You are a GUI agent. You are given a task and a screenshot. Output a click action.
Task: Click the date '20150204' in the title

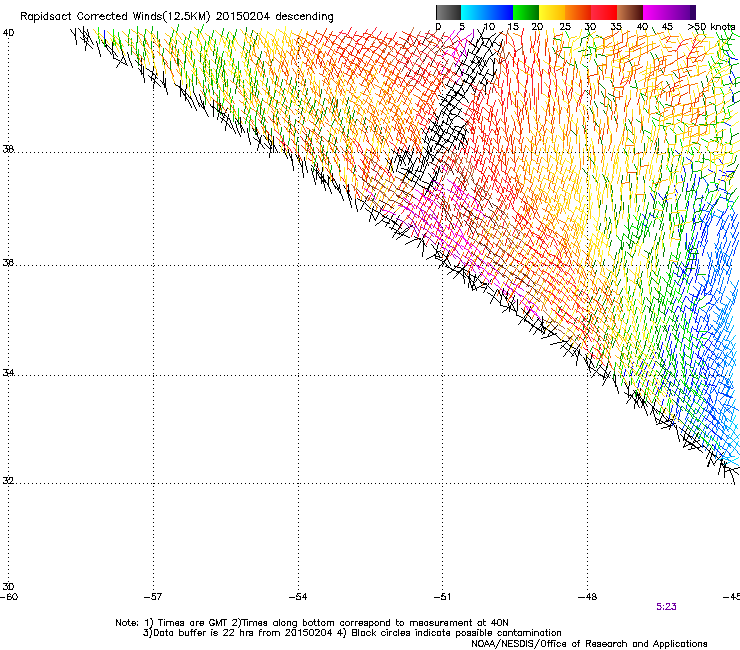[243, 17]
